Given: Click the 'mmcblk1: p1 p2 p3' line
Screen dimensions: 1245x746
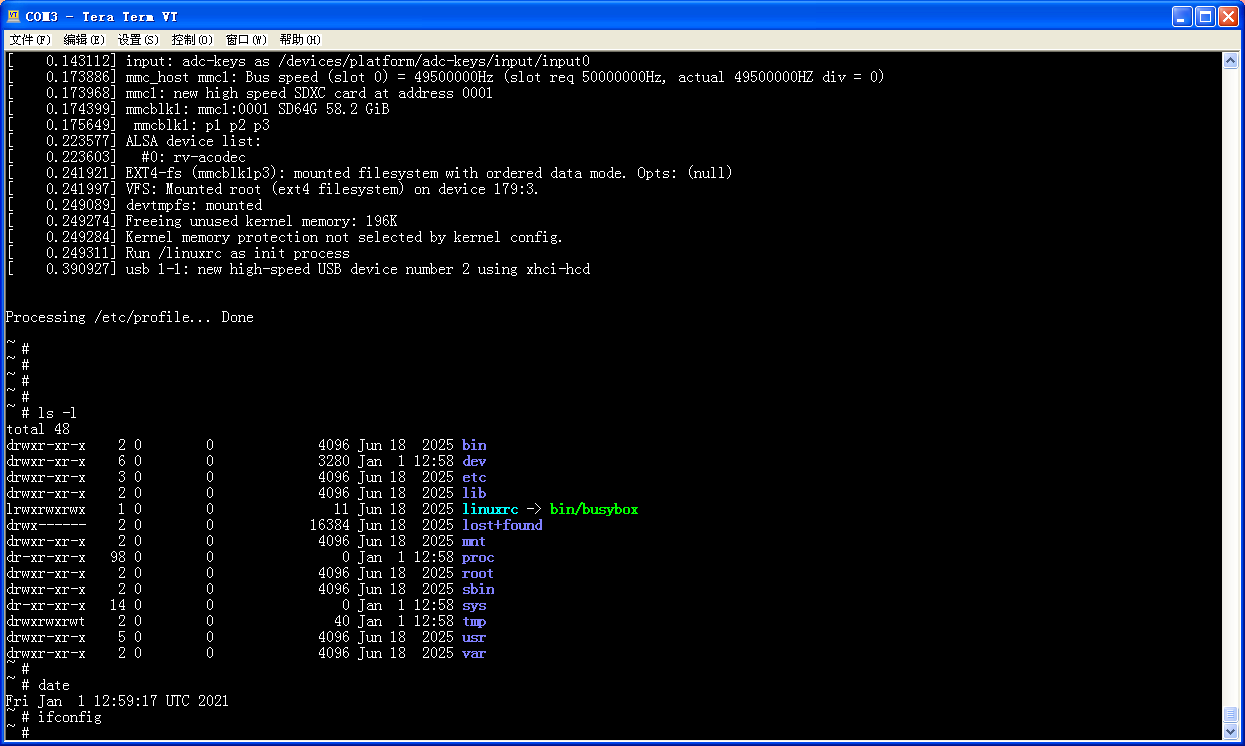Looking at the screenshot, I should coord(138,125).
